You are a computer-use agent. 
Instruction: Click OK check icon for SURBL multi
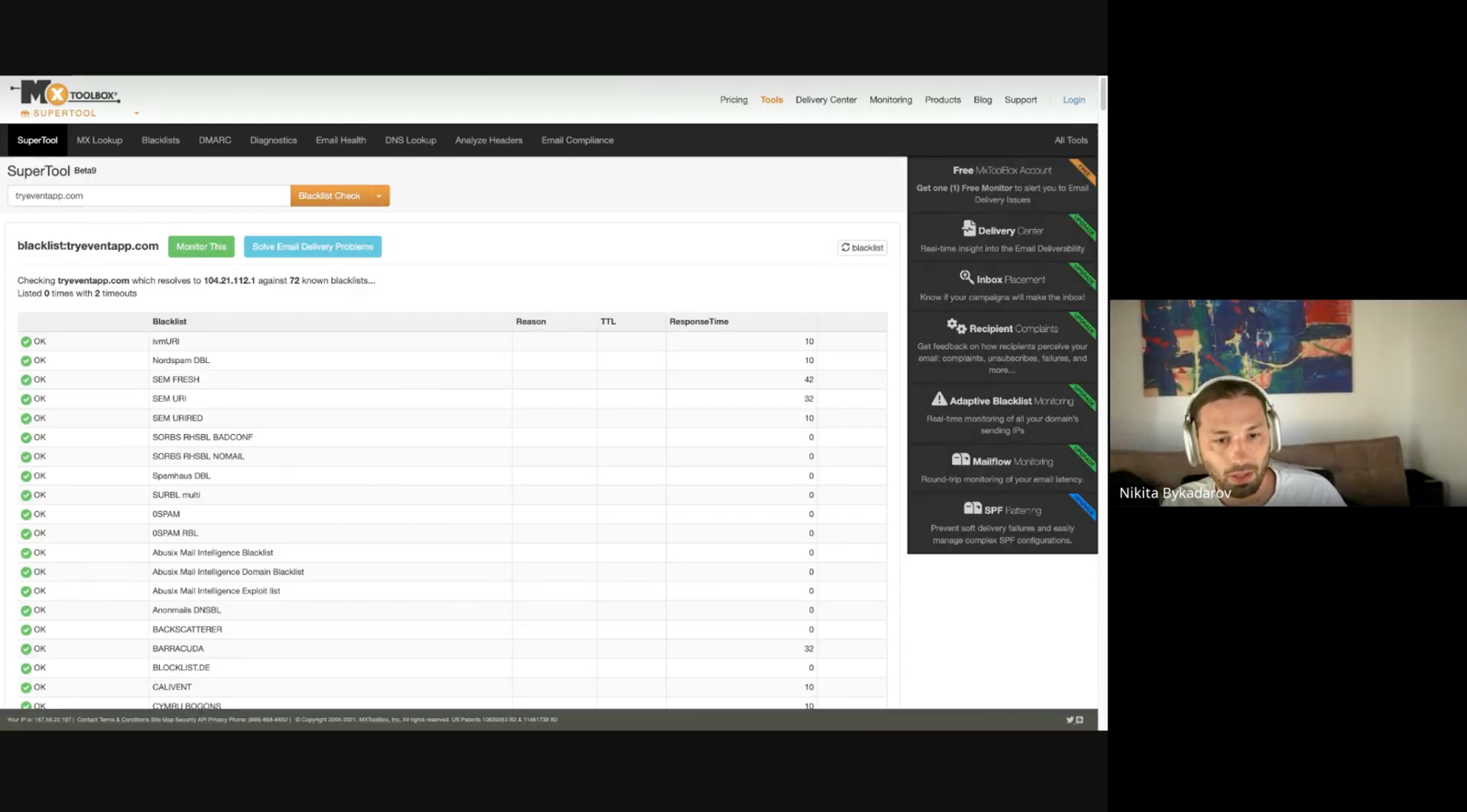click(26, 495)
